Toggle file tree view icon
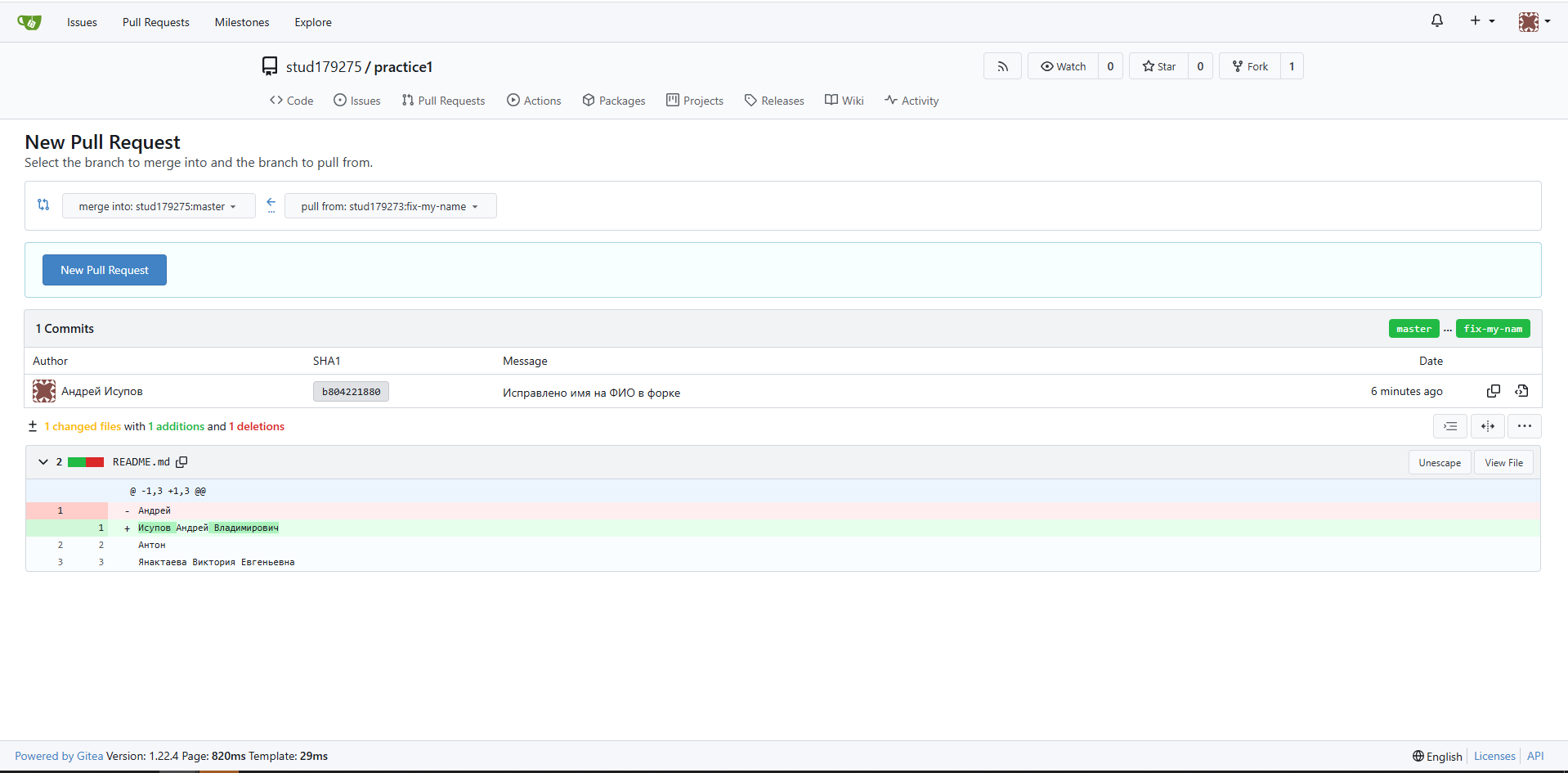Screen dimensions: 1568x773 [x=1449, y=426]
